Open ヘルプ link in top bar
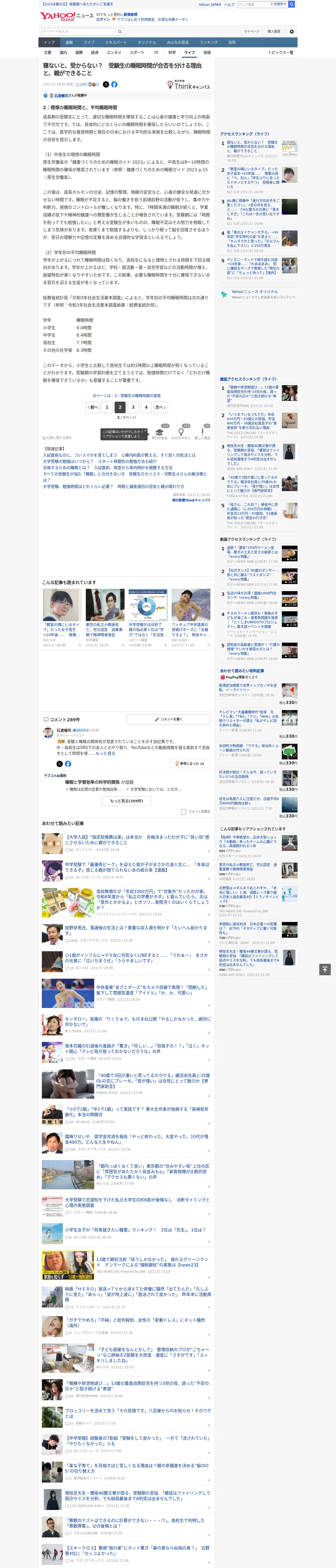This screenshot has height=1568, width=336. click(x=229, y=4)
